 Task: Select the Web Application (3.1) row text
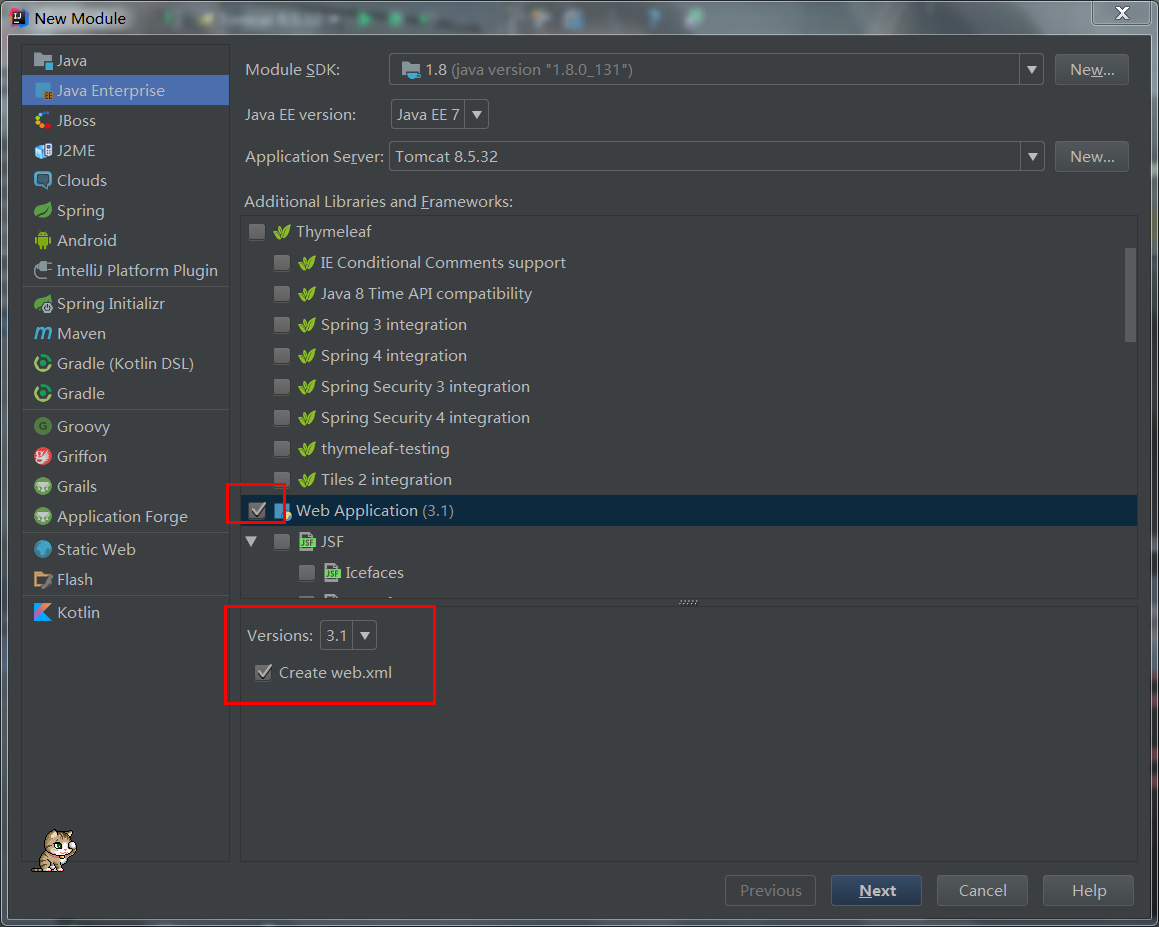click(375, 511)
